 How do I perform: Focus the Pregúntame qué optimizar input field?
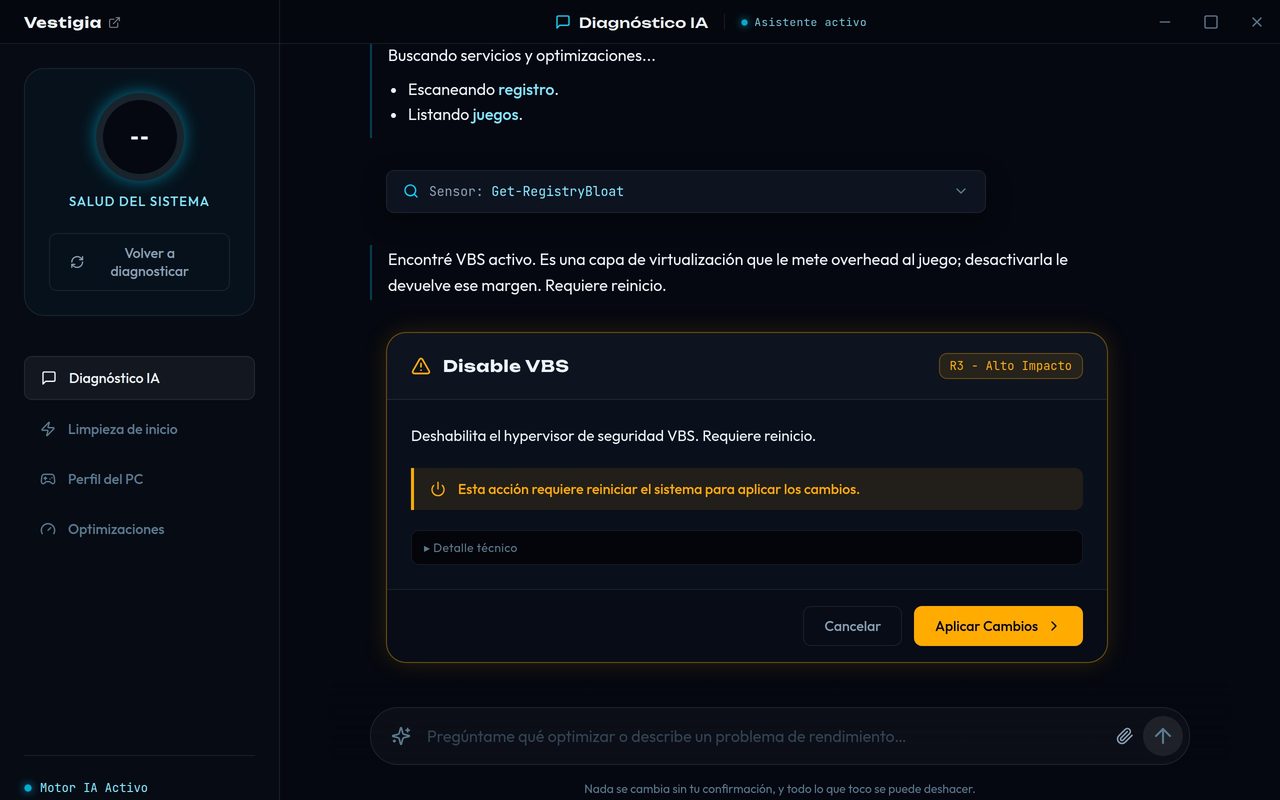point(760,736)
